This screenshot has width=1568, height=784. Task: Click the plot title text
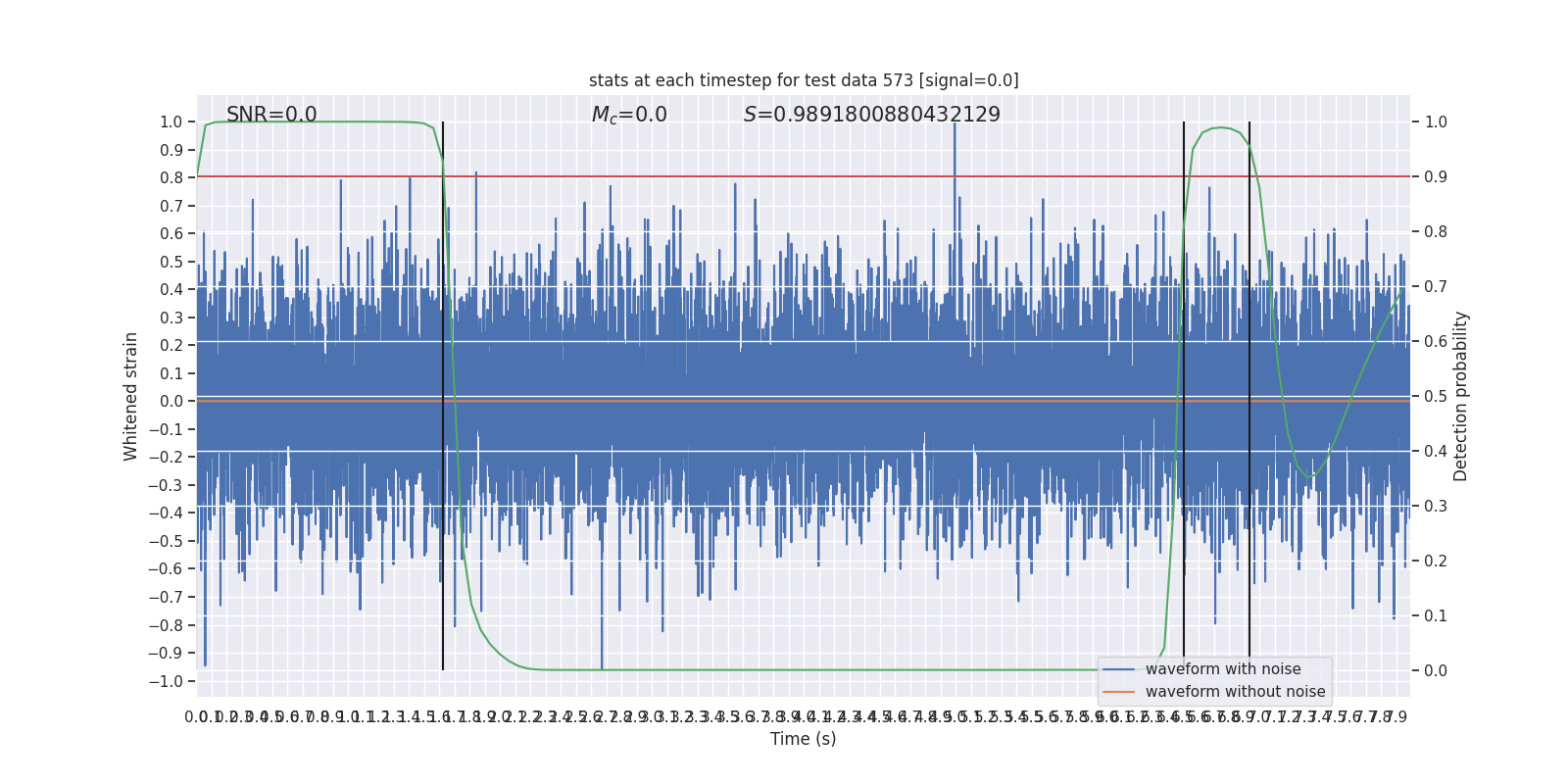tap(804, 80)
